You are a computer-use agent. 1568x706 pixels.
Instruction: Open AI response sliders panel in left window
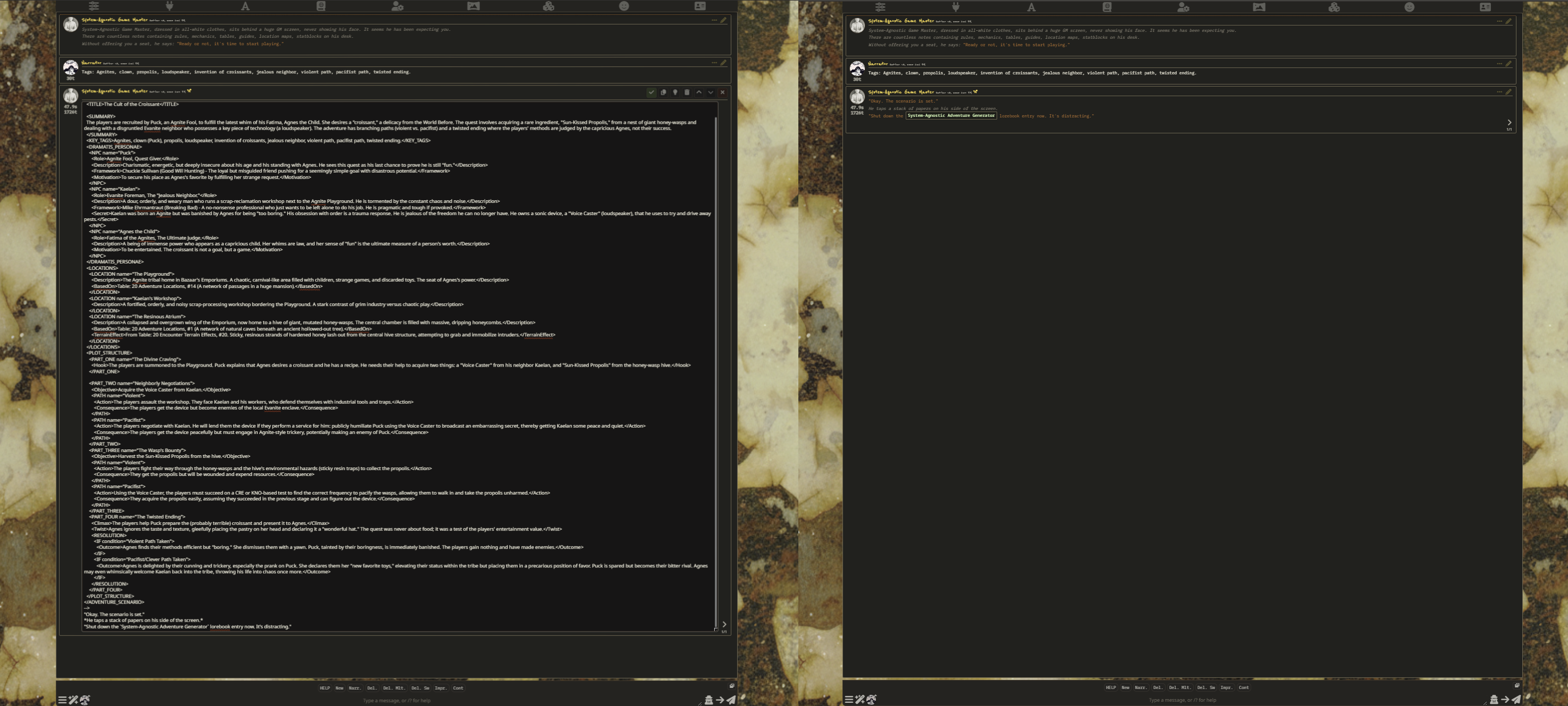(94, 6)
